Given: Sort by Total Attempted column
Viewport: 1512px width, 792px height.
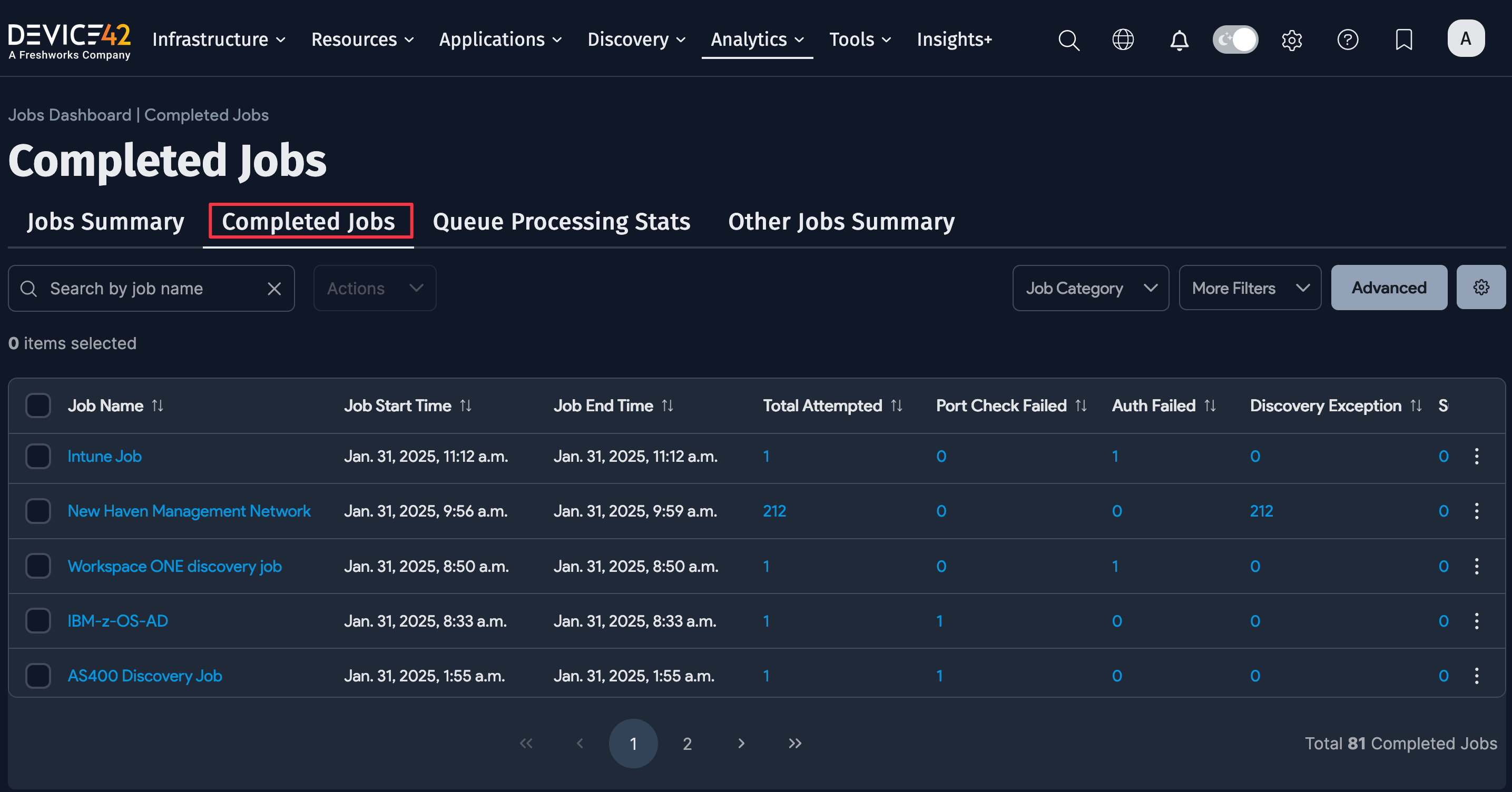Looking at the screenshot, I should click(x=896, y=405).
